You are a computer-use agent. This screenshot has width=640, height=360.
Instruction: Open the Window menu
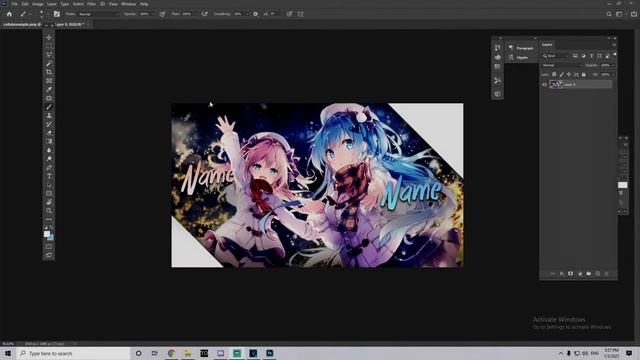coord(129,4)
